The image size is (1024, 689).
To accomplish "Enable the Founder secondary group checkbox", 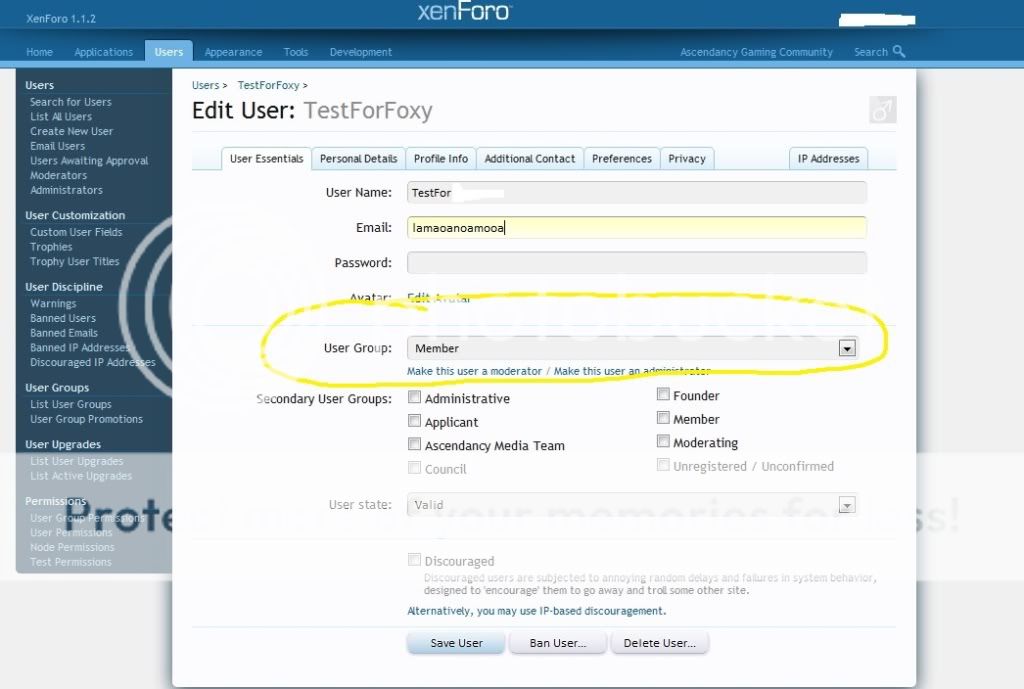I will (x=663, y=395).
